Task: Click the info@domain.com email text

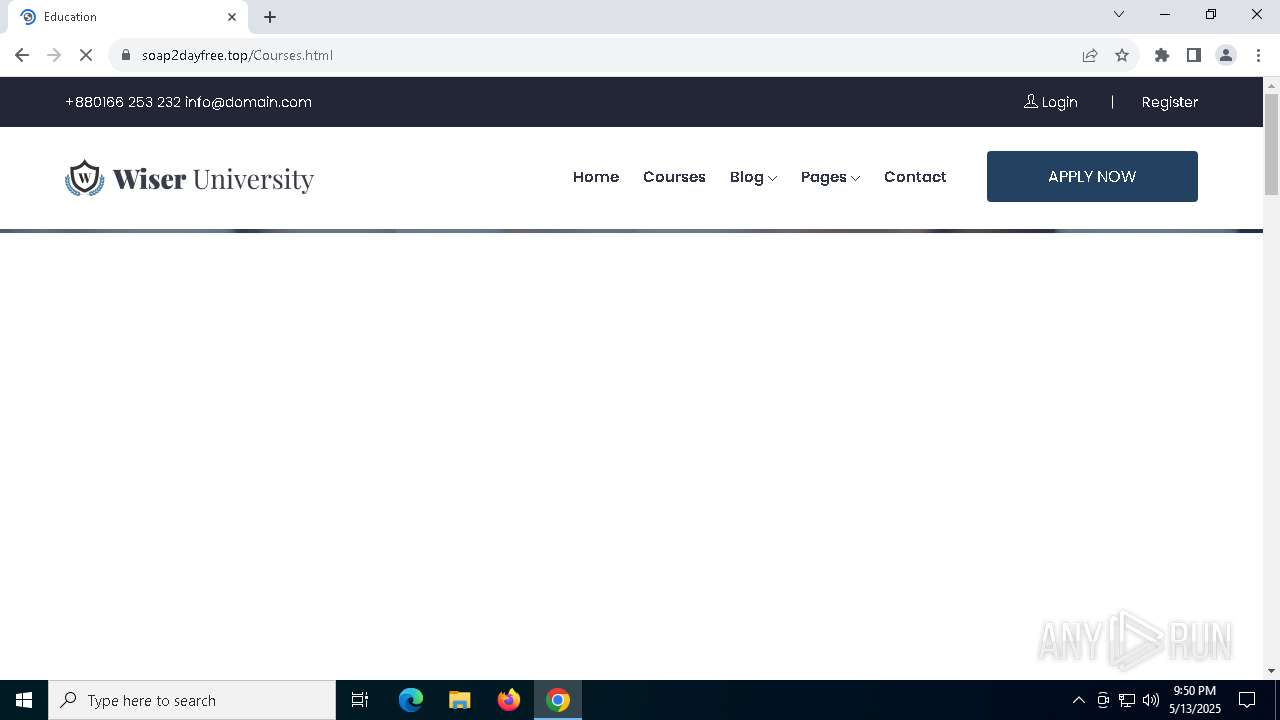Action: [x=248, y=102]
